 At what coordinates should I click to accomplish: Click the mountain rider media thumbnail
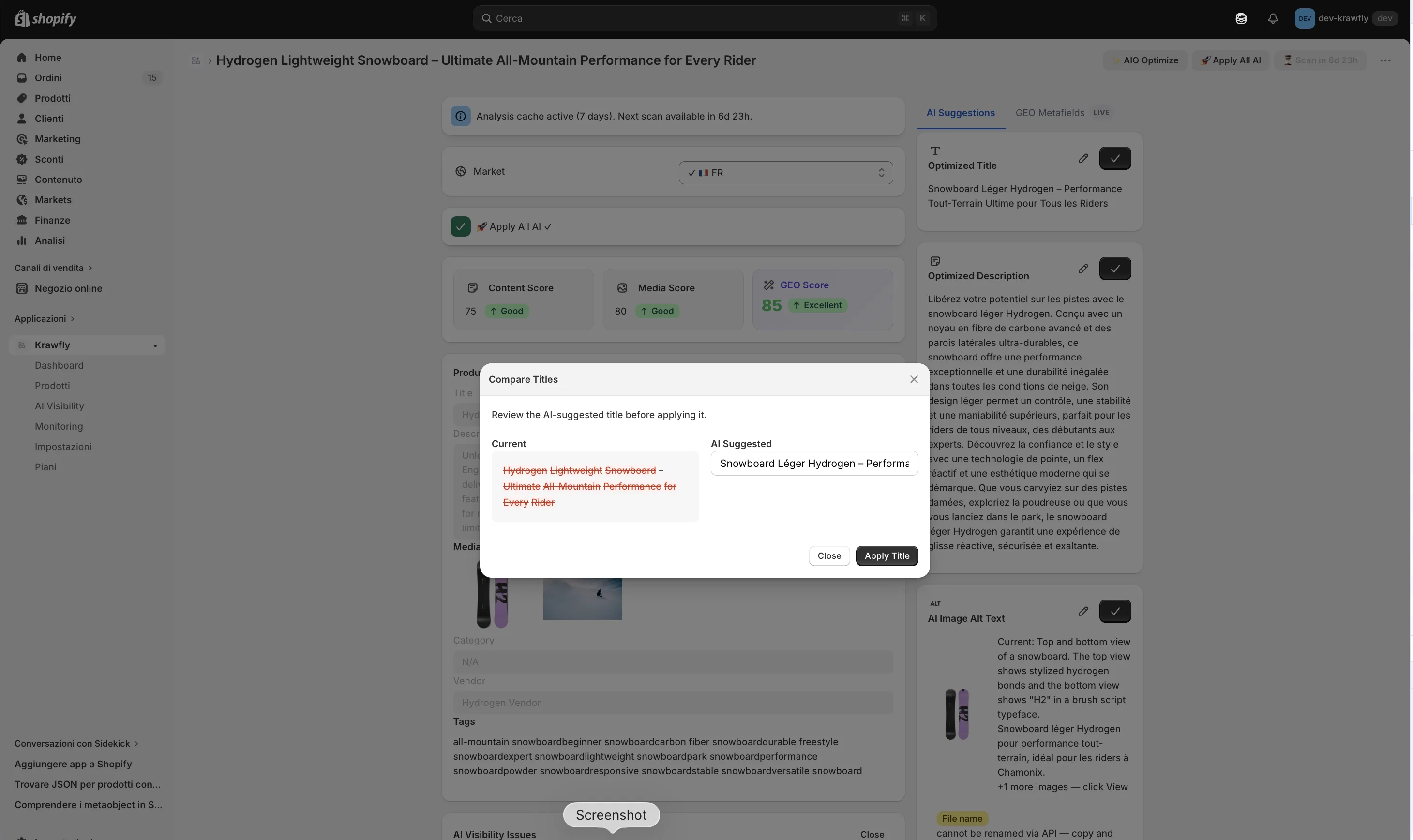pyautogui.click(x=583, y=598)
